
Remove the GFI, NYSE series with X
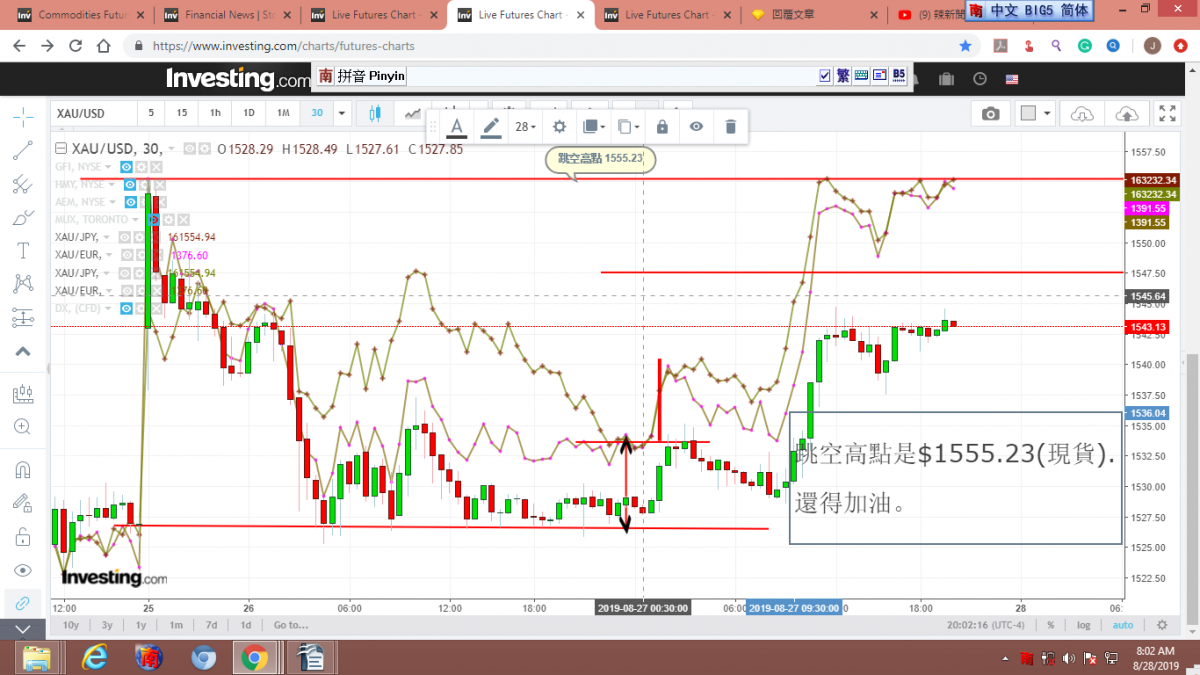point(156,166)
